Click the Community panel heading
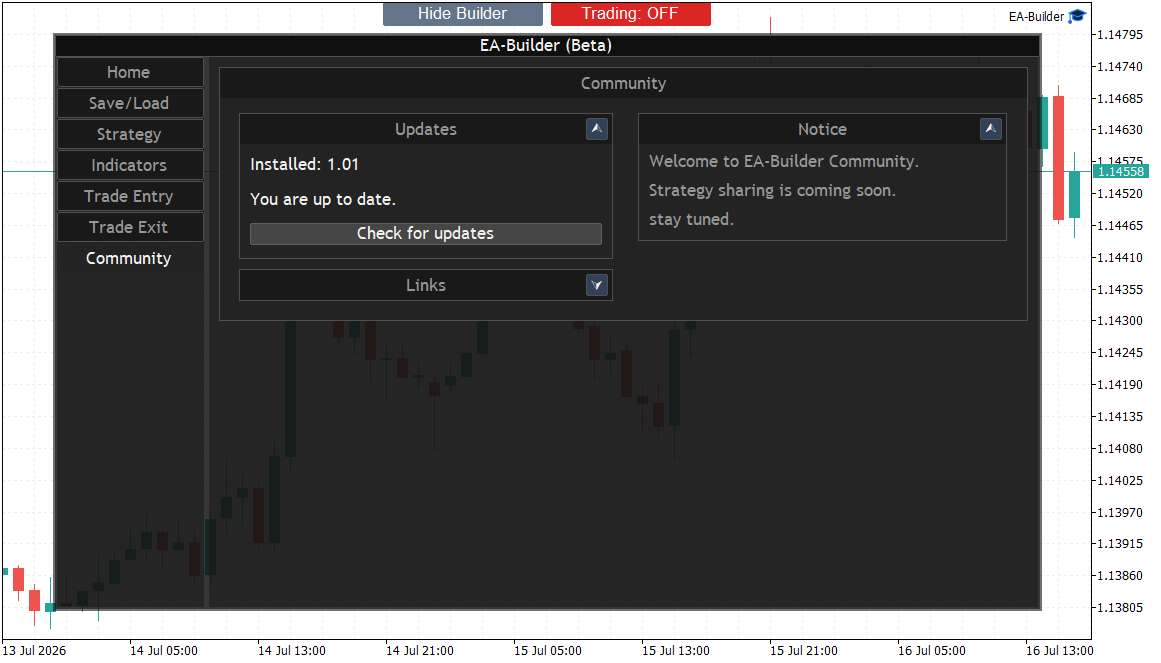1161x663 pixels. pyautogui.click(x=623, y=84)
